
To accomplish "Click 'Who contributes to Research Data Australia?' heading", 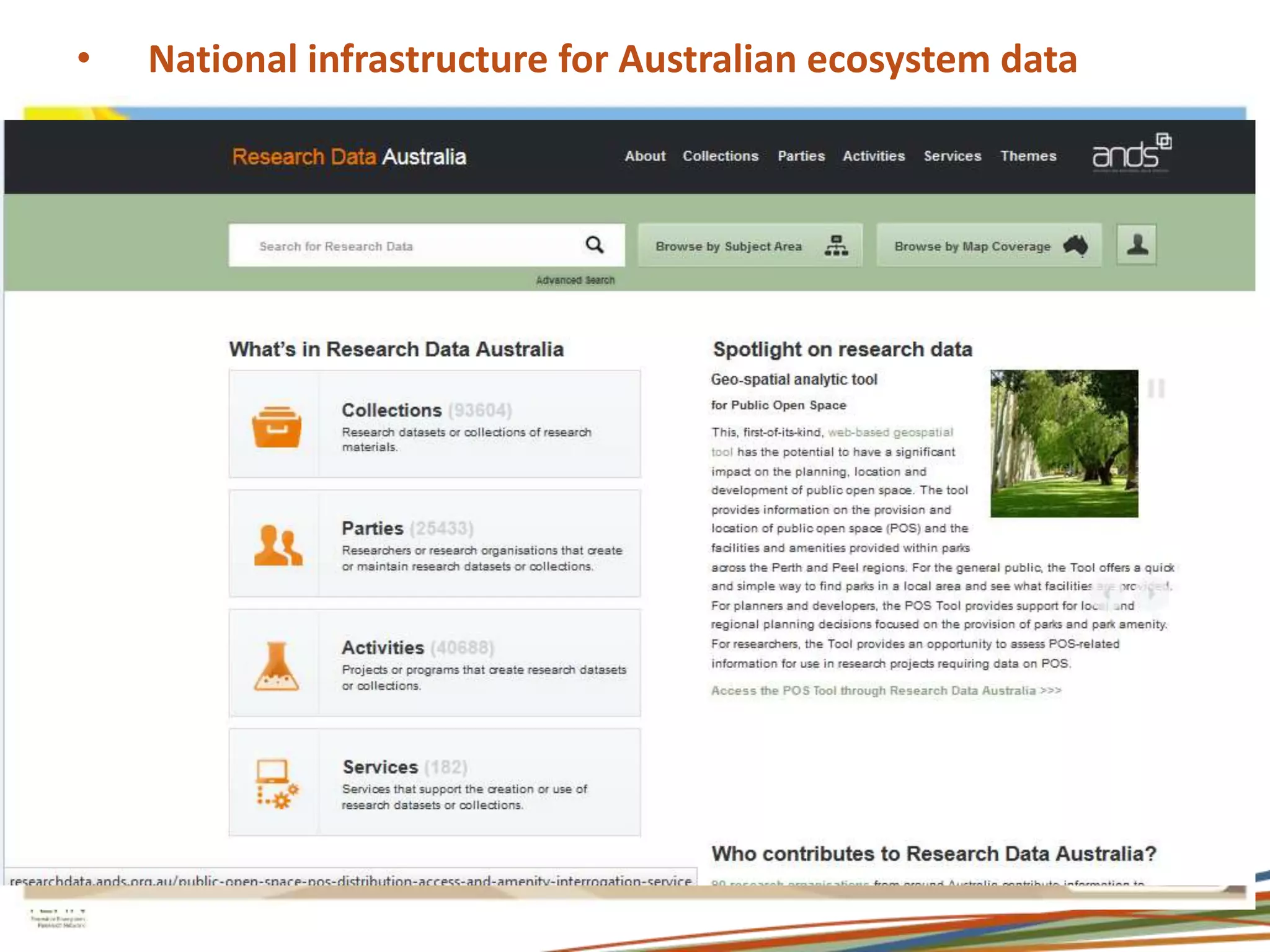I will pyautogui.click(x=934, y=854).
